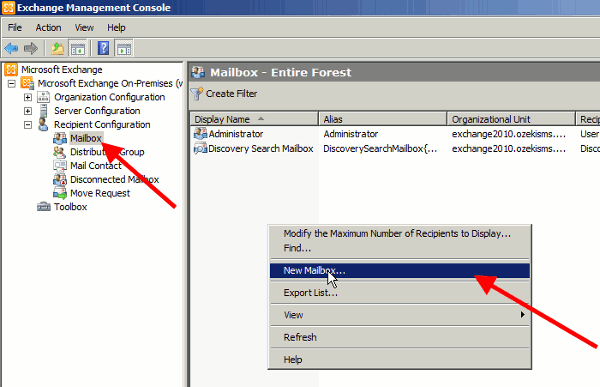Select Modify the Maximum Number of Recipients
The height and width of the screenshot is (387, 600).
pyautogui.click(x=400, y=234)
